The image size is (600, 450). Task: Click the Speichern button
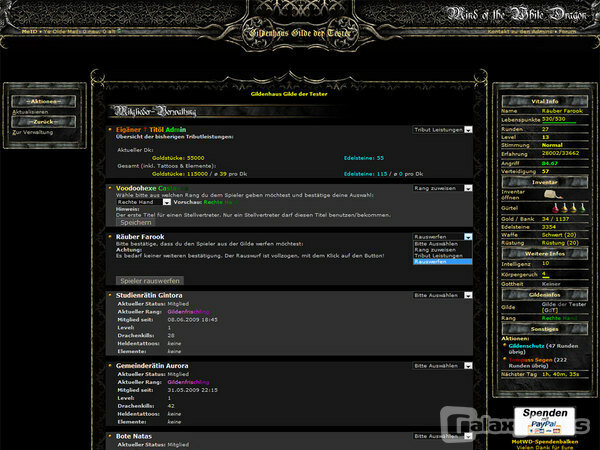(x=135, y=222)
